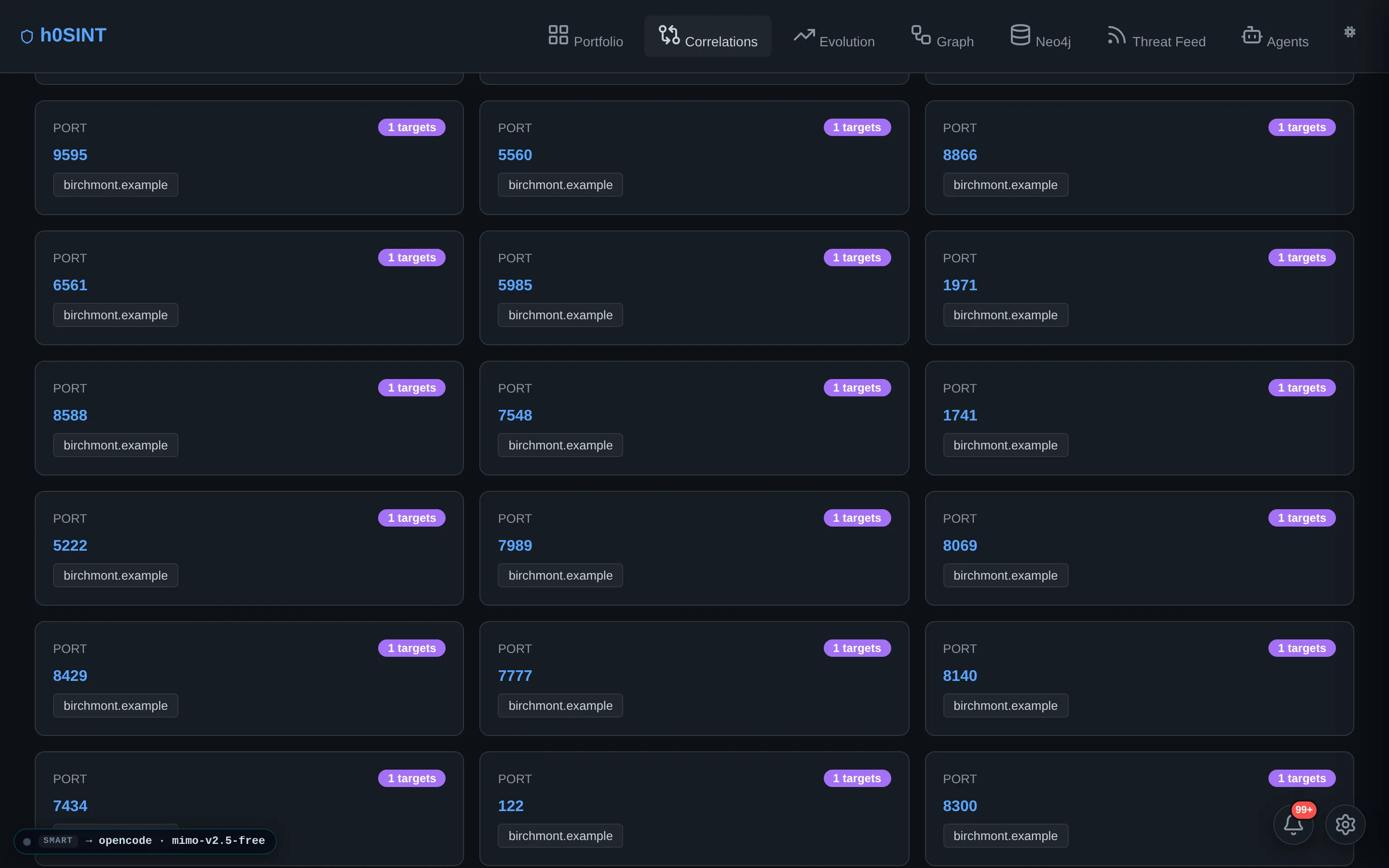Click the h0SINT brand title

pos(73,35)
